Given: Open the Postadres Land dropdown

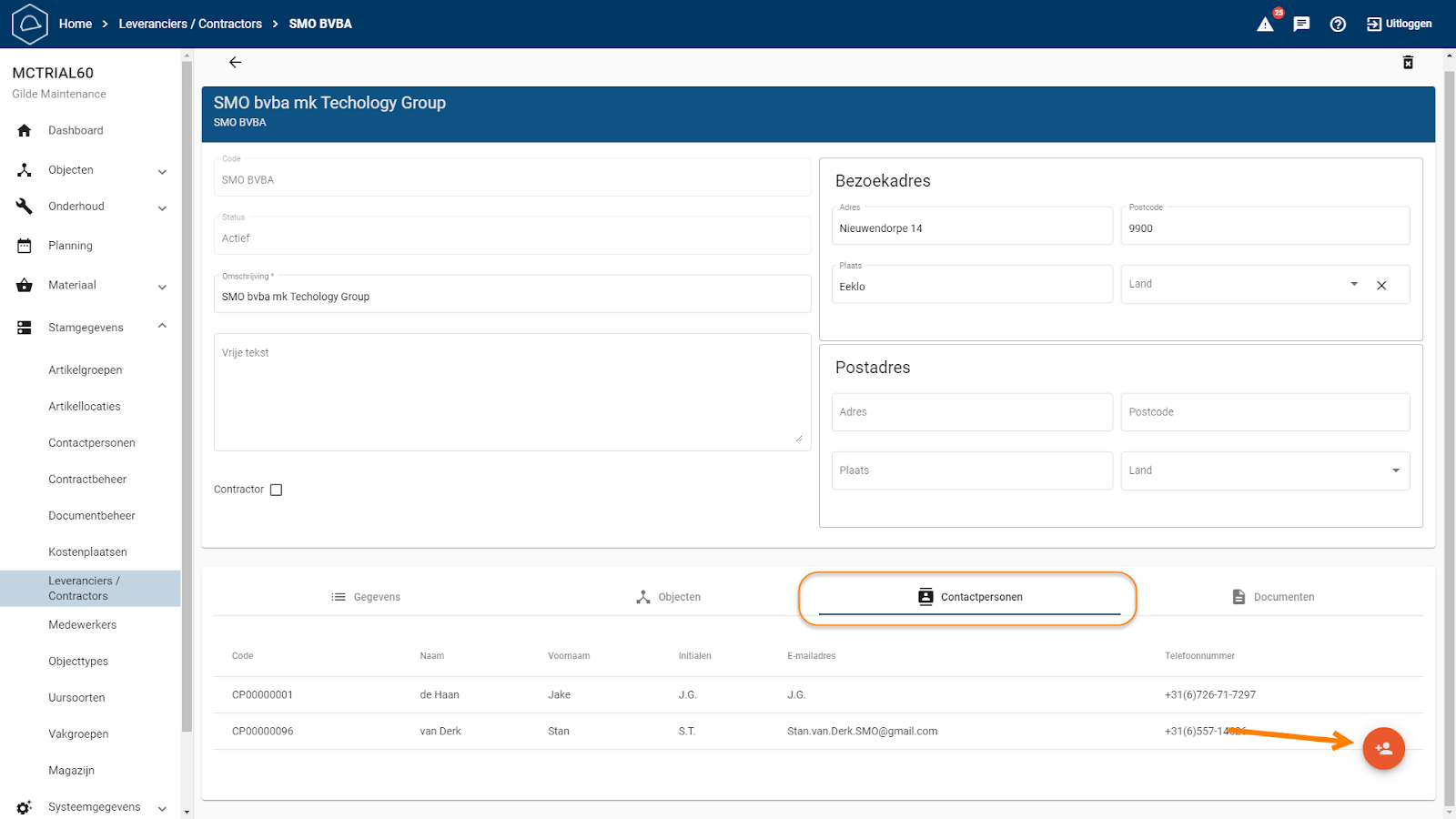Looking at the screenshot, I should pos(1395,470).
